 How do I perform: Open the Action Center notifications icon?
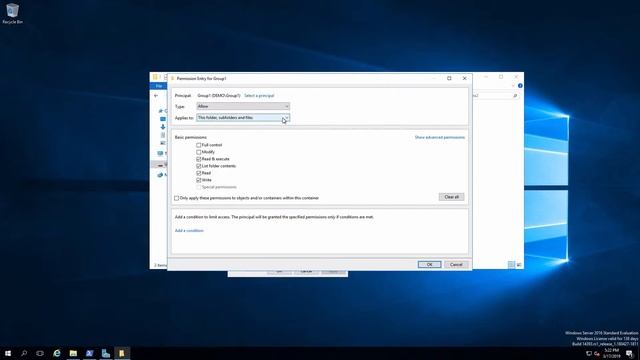tap(629, 353)
